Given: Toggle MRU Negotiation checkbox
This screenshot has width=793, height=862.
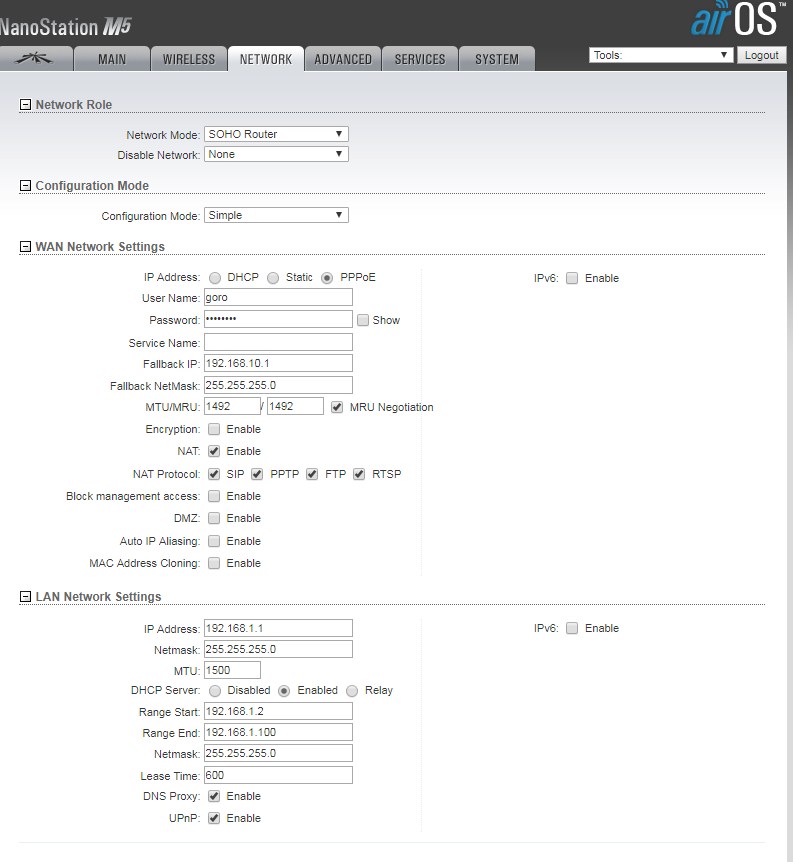Looking at the screenshot, I should click(337, 407).
